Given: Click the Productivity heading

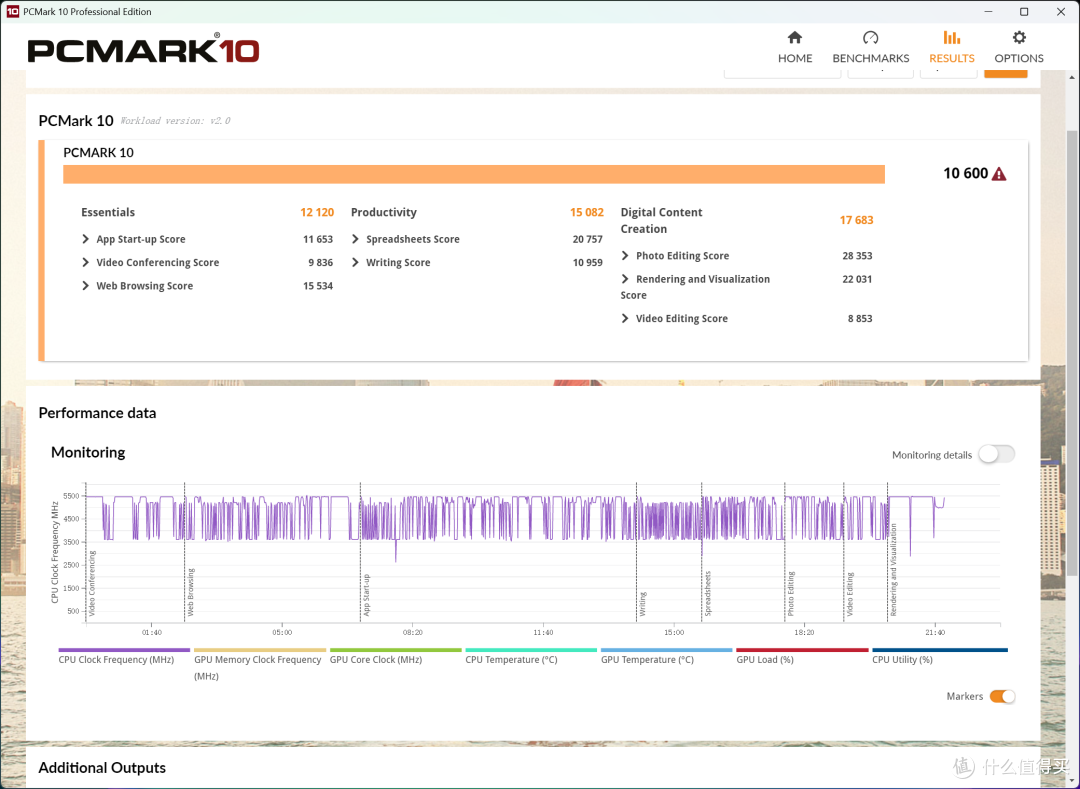Looking at the screenshot, I should pos(384,212).
